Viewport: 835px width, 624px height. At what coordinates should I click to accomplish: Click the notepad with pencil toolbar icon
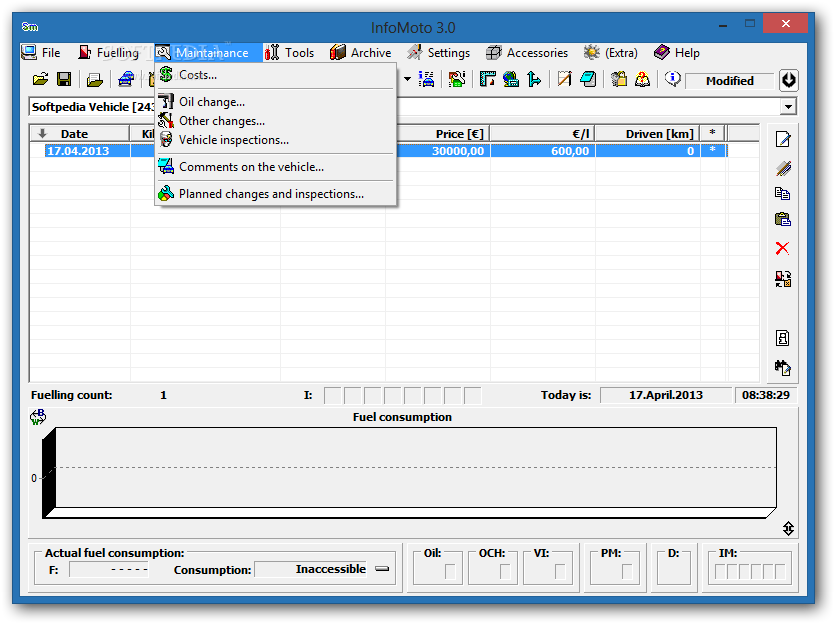[x=564, y=79]
